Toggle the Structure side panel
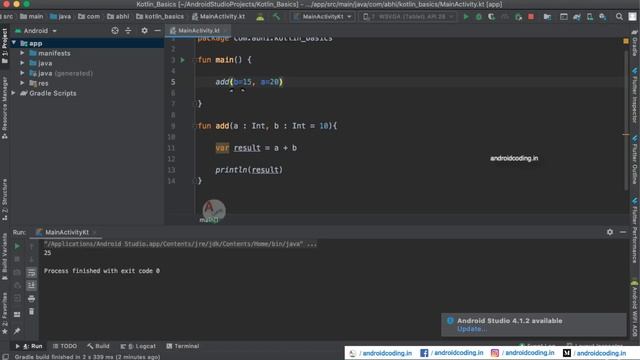This screenshot has width=640, height=360. click(x=4, y=200)
